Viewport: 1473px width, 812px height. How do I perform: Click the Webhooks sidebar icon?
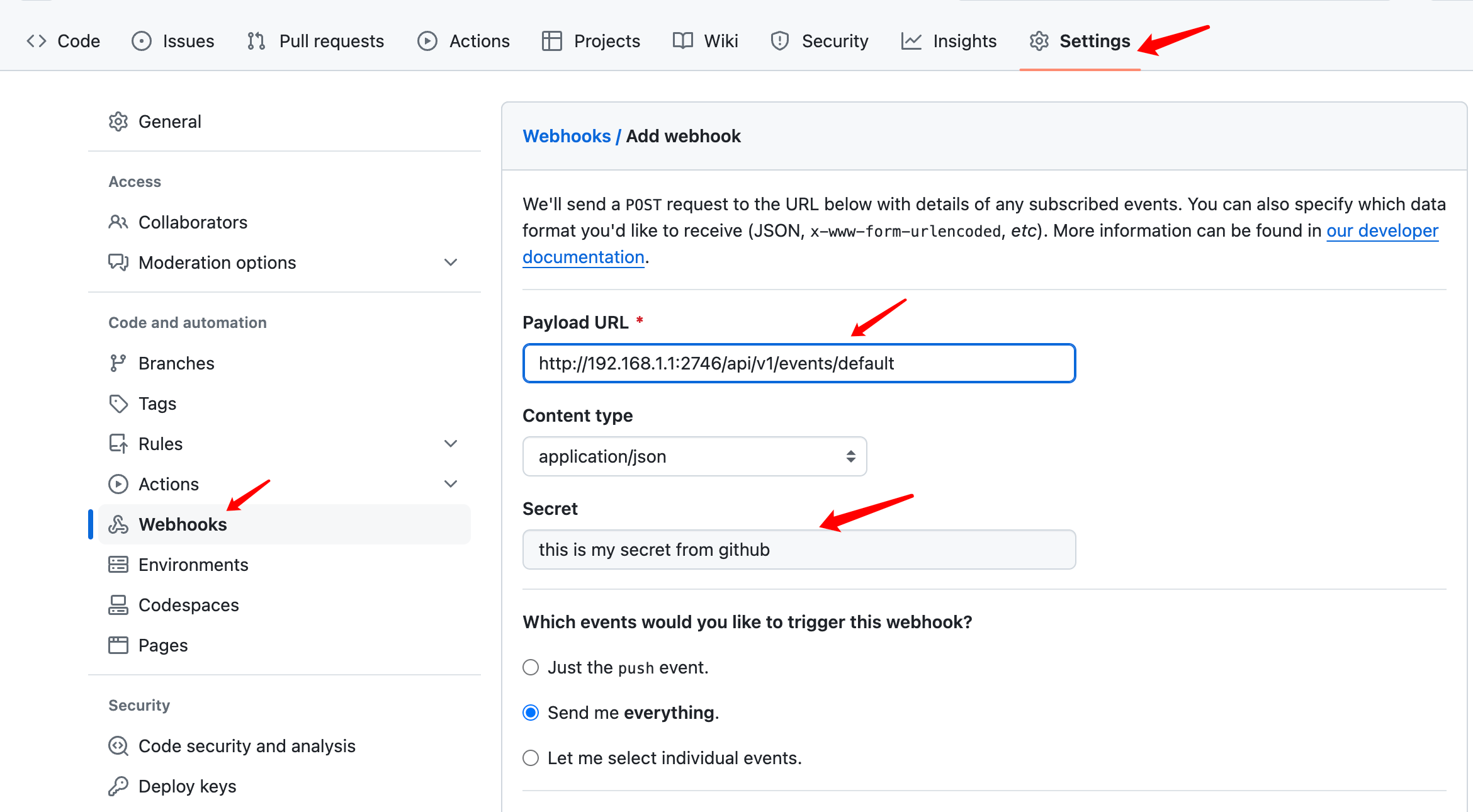pyautogui.click(x=119, y=524)
